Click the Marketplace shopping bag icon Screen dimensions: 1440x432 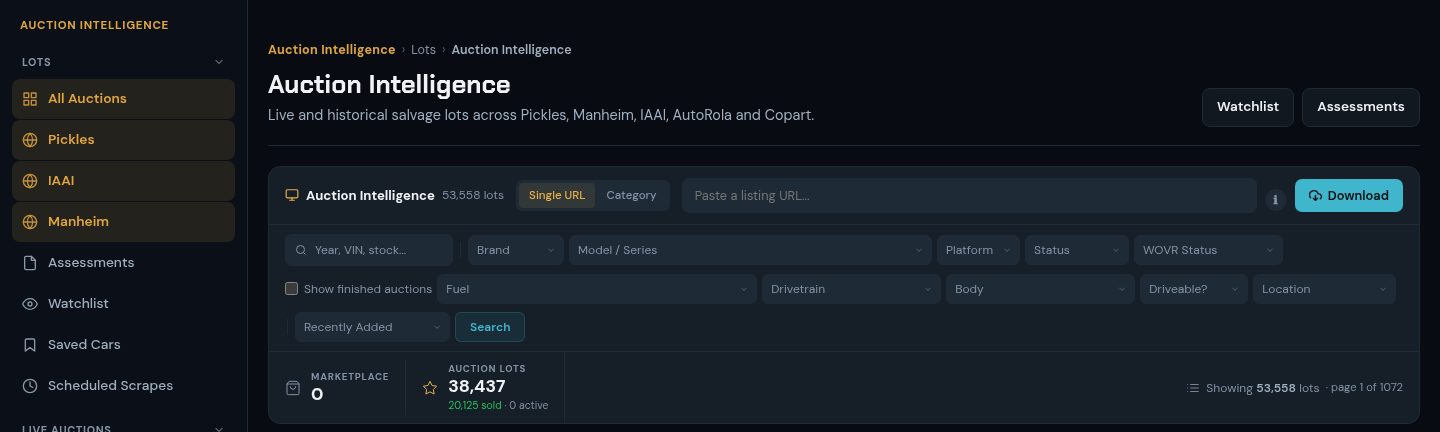[293, 387]
